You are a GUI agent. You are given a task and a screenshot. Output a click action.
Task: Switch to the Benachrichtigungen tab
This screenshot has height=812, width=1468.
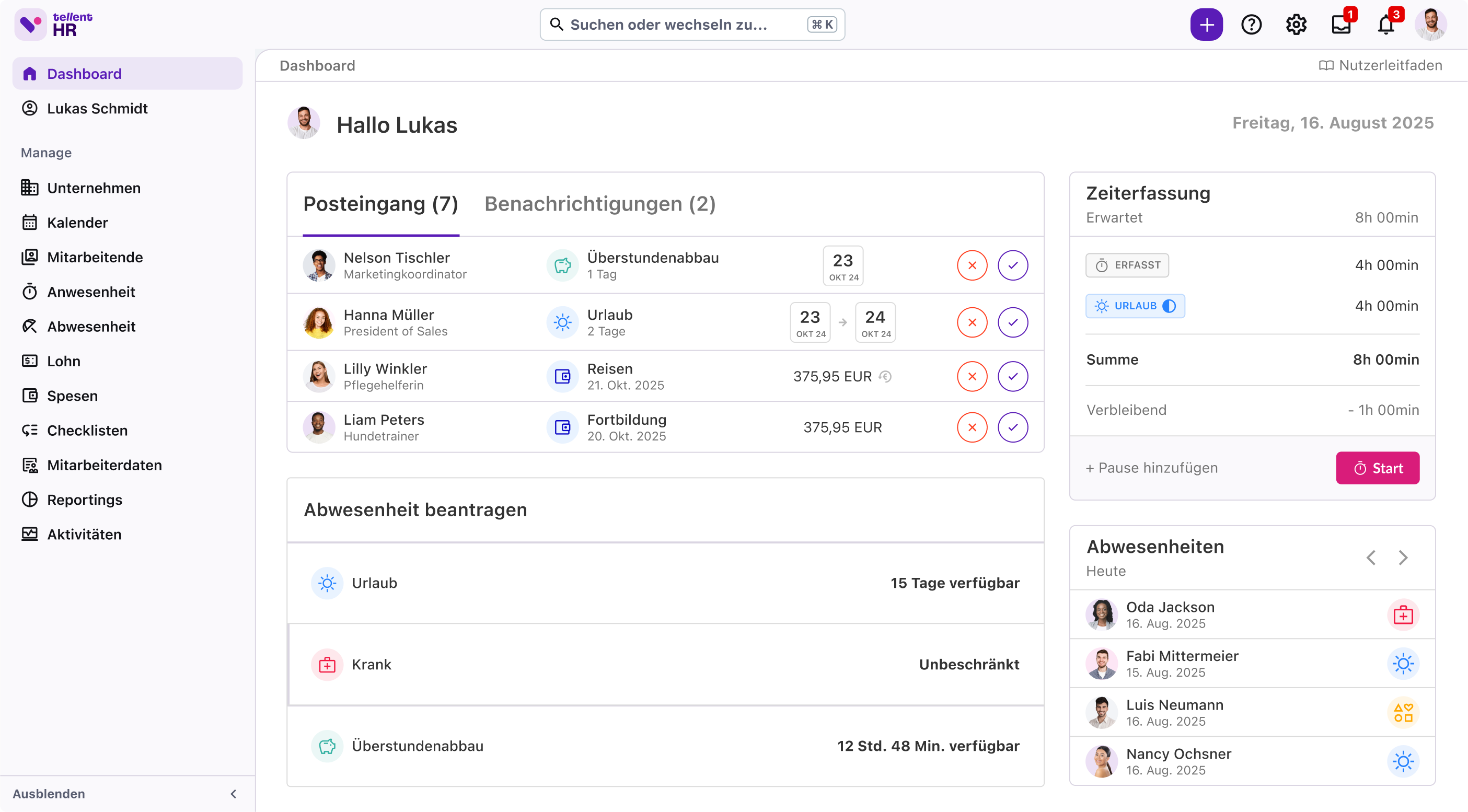pyautogui.click(x=599, y=203)
